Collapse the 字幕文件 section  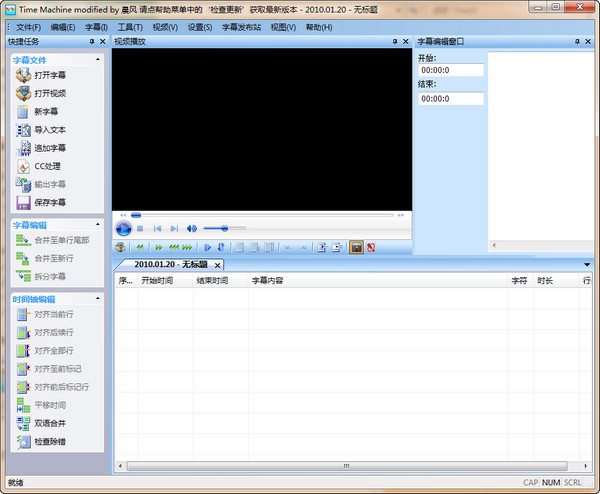pos(97,60)
